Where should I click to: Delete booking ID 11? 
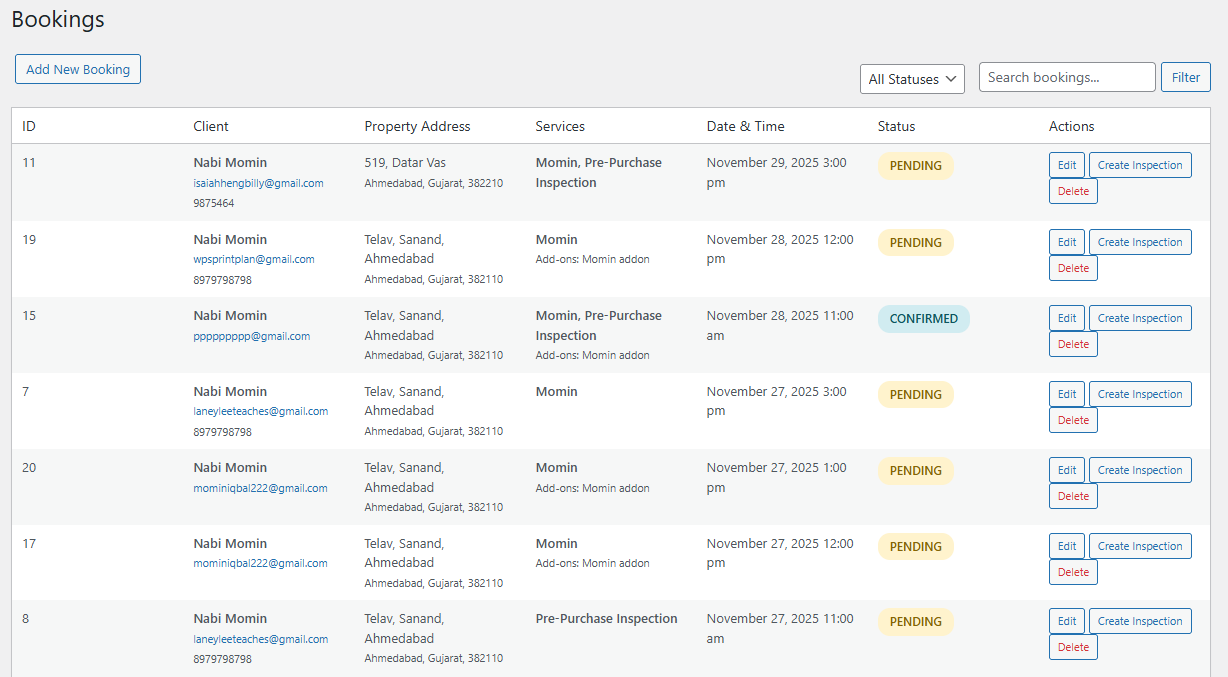point(1073,191)
